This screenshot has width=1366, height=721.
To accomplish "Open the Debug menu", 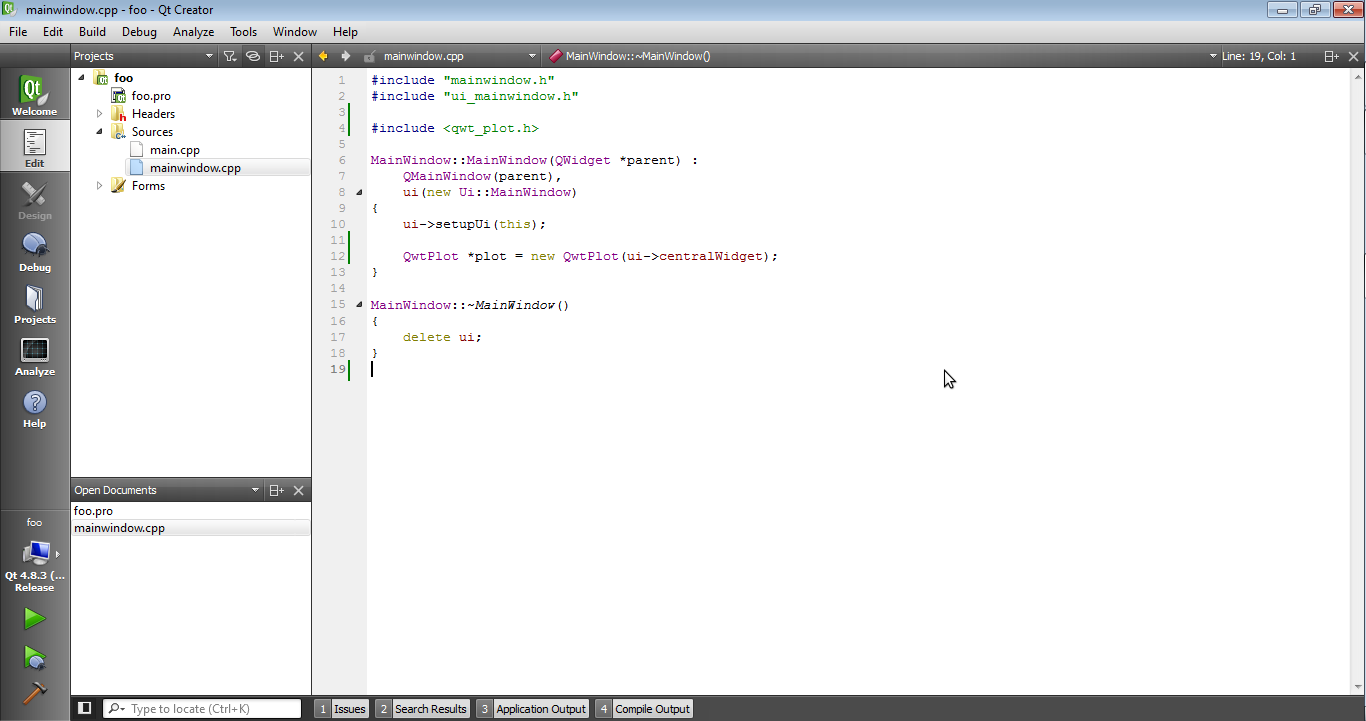I will coord(139,32).
